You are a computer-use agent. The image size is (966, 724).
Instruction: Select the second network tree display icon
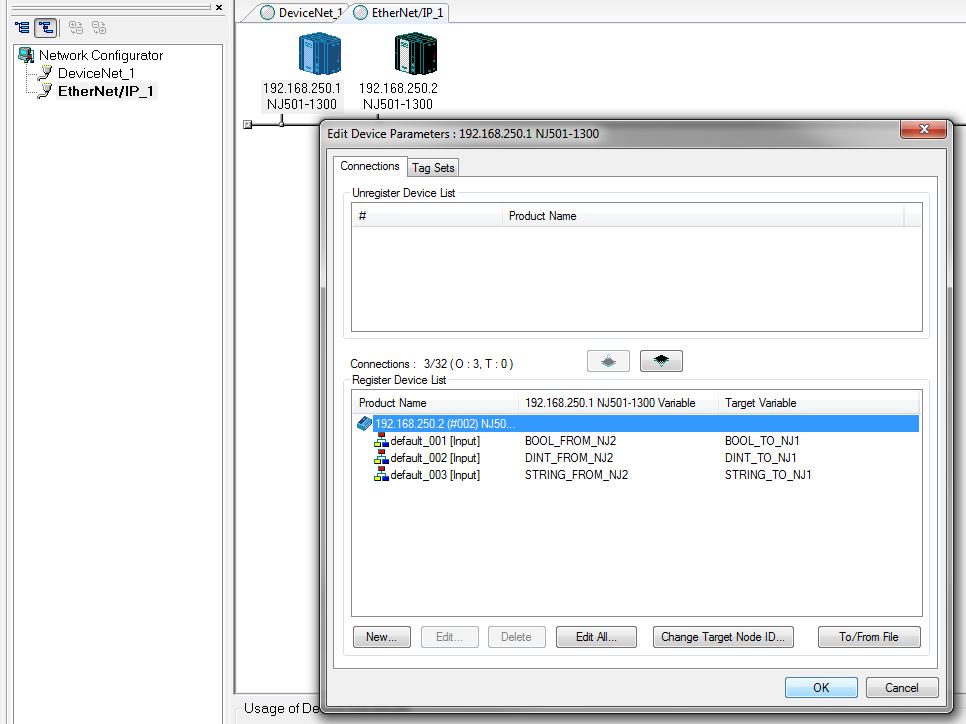click(x=45, y=28)
